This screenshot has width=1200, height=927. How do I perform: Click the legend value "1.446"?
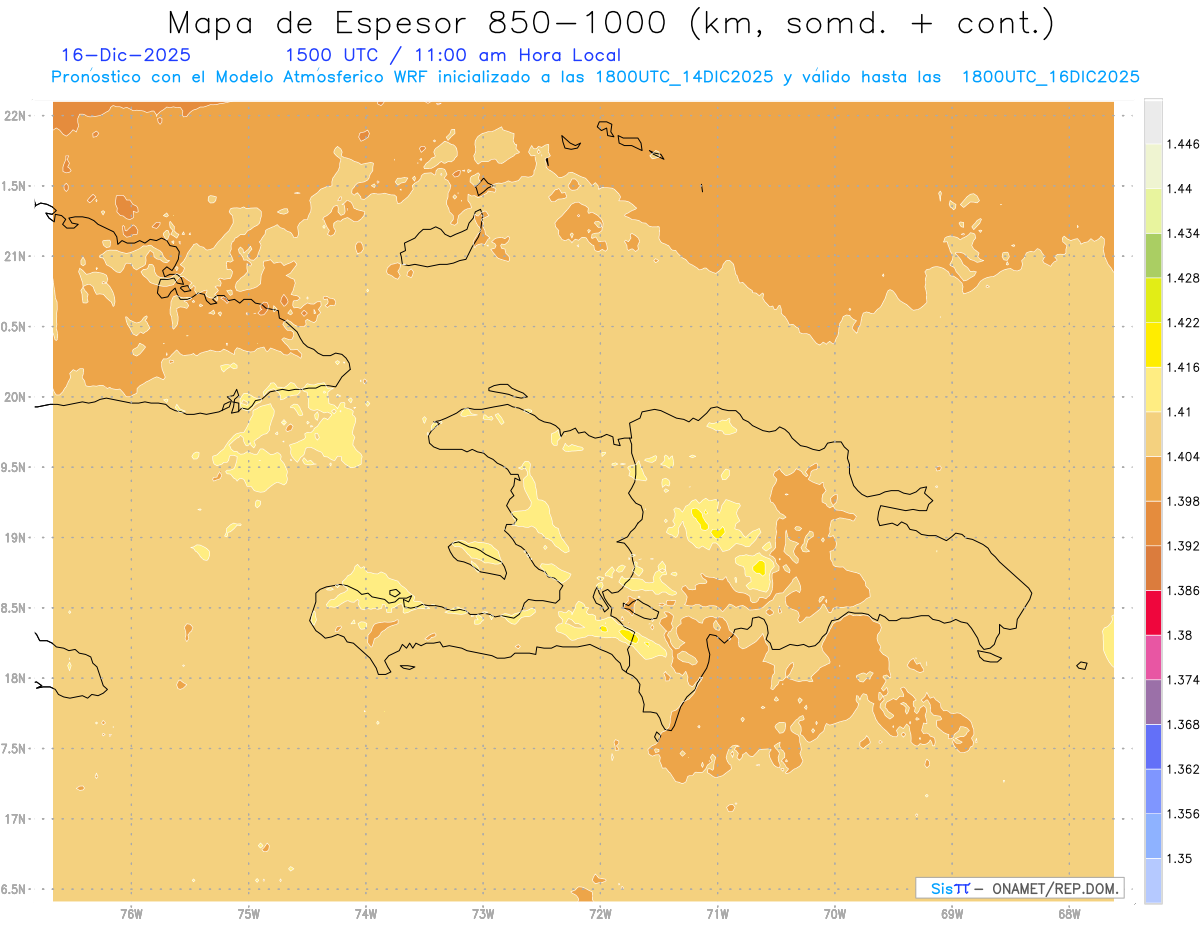(1185, 144)
